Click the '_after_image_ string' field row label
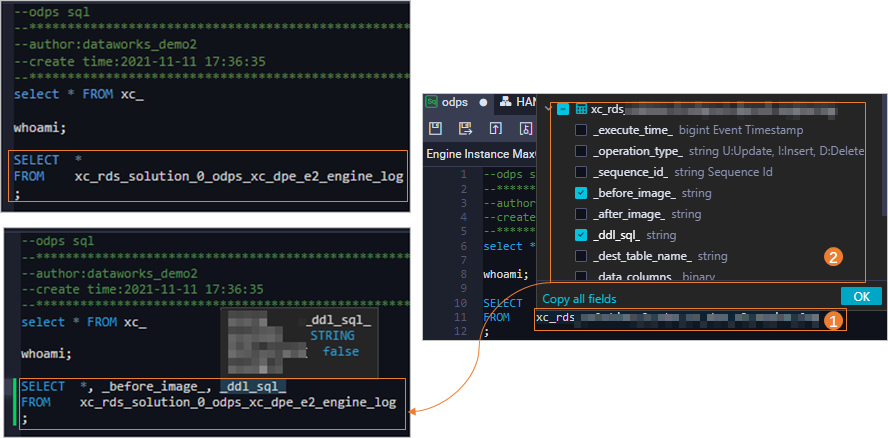 [x=647, y=214]
